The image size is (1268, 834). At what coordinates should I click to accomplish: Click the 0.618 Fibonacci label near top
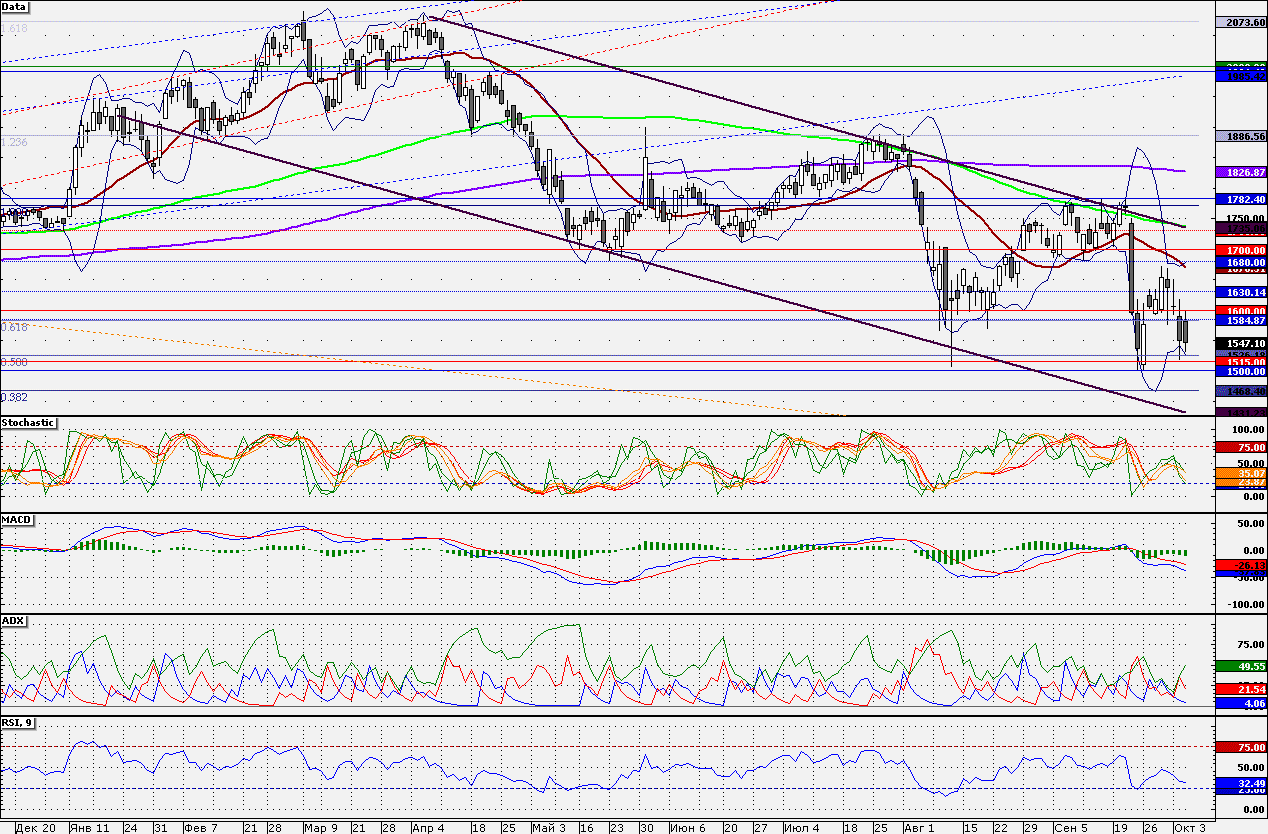[15, 29]
